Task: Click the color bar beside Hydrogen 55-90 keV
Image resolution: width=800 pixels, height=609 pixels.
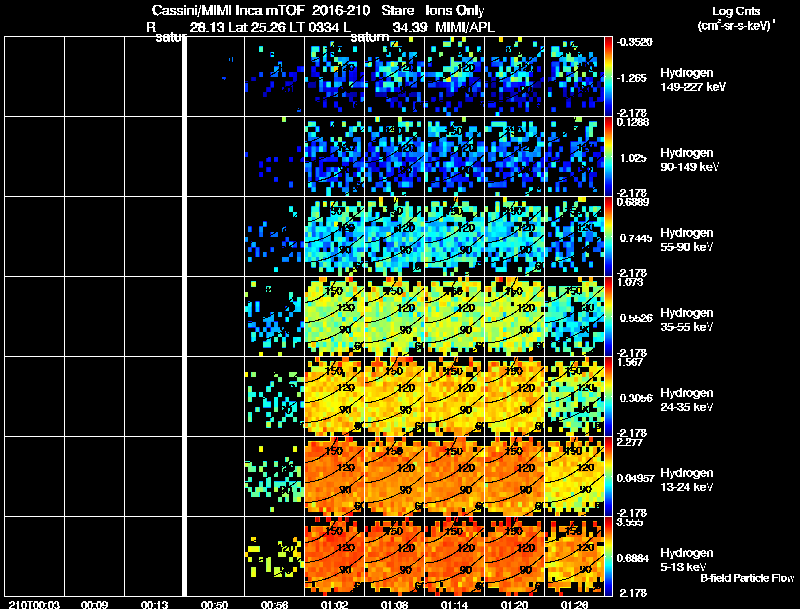Action: coord(608,237)
